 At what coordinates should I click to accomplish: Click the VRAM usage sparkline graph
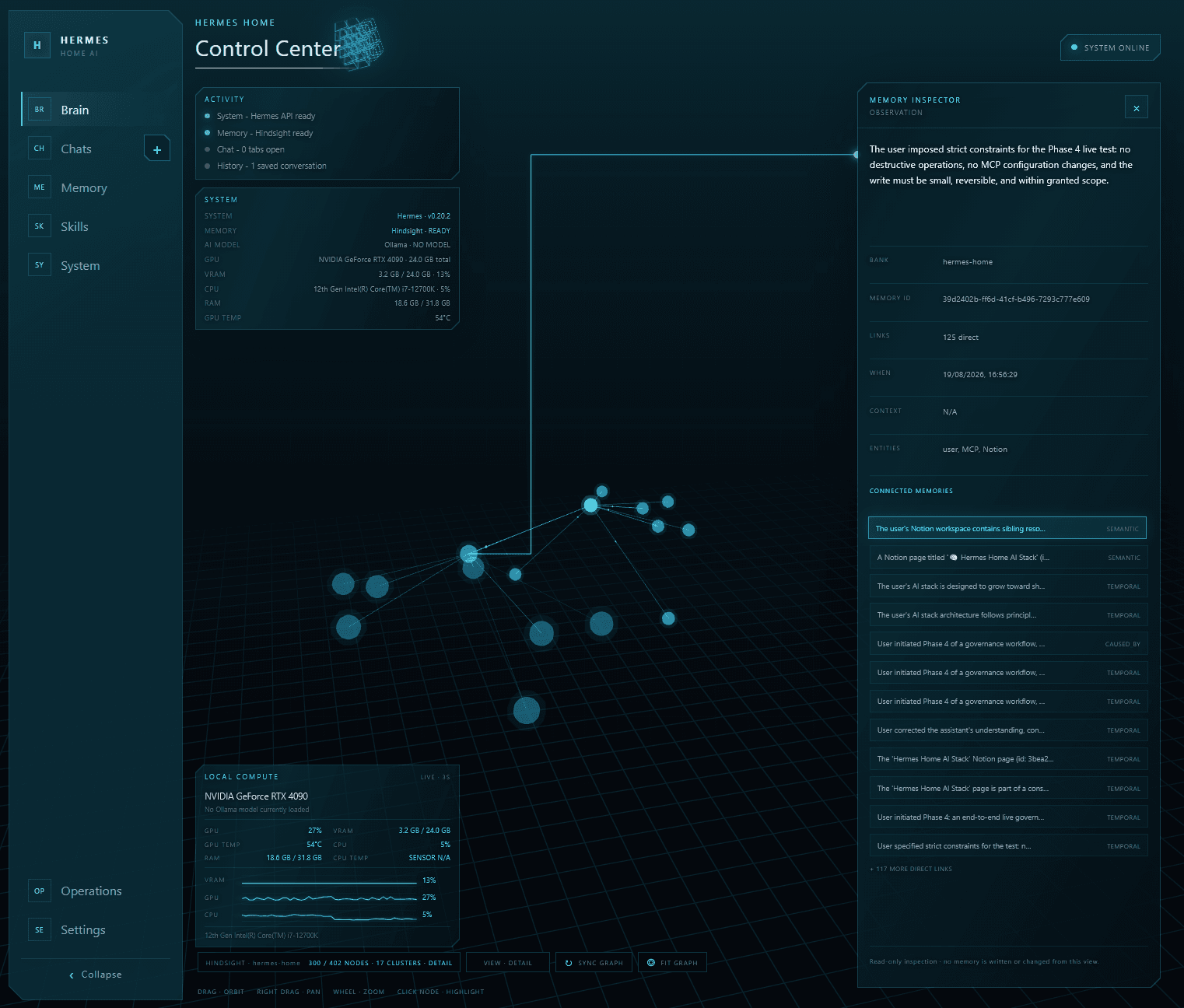click(329, 882)
